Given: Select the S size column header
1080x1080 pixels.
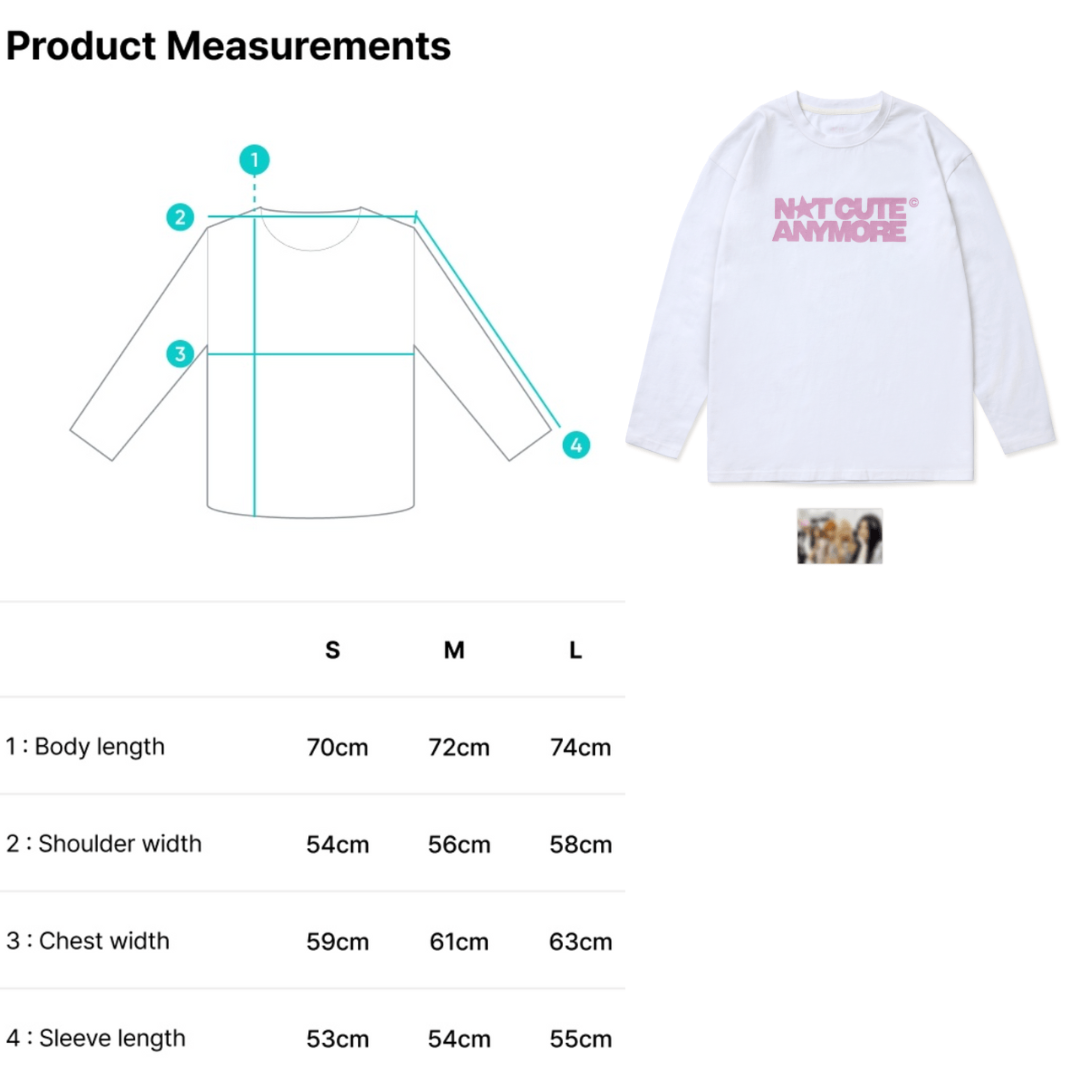Looking at the screenshot, I should [333, 650].
